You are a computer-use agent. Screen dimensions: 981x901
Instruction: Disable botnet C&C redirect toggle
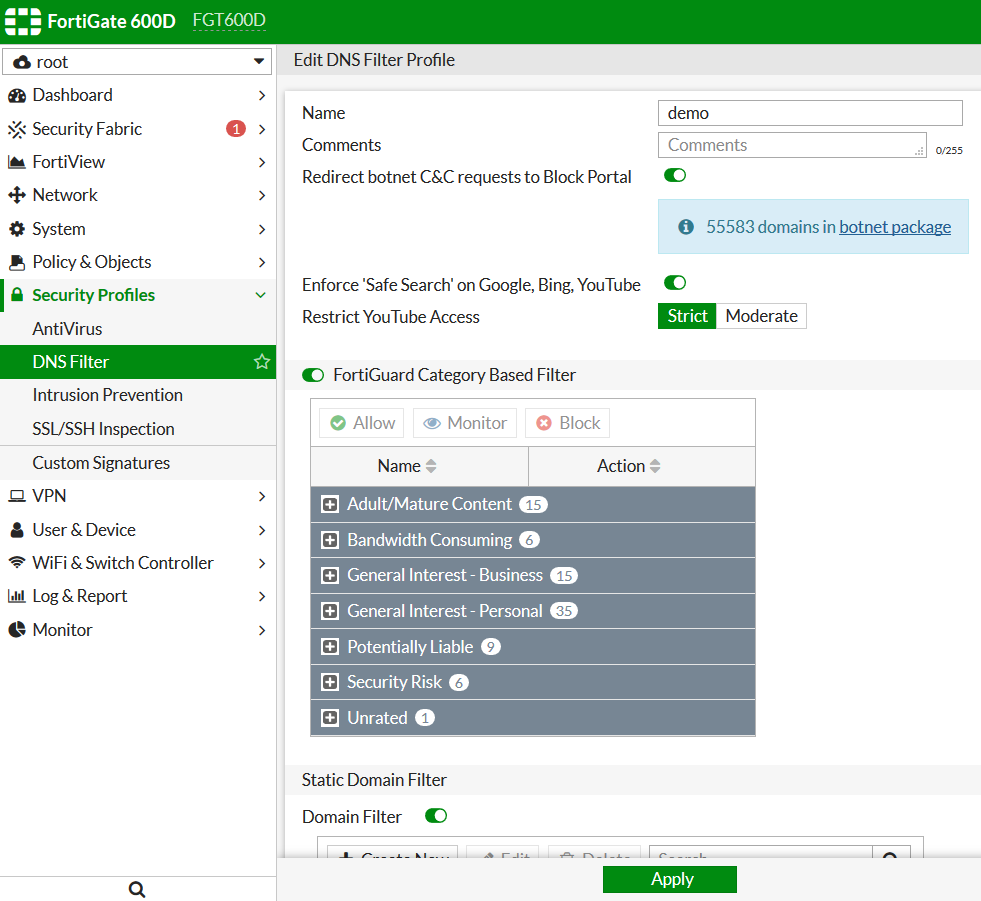pos(675,176)
